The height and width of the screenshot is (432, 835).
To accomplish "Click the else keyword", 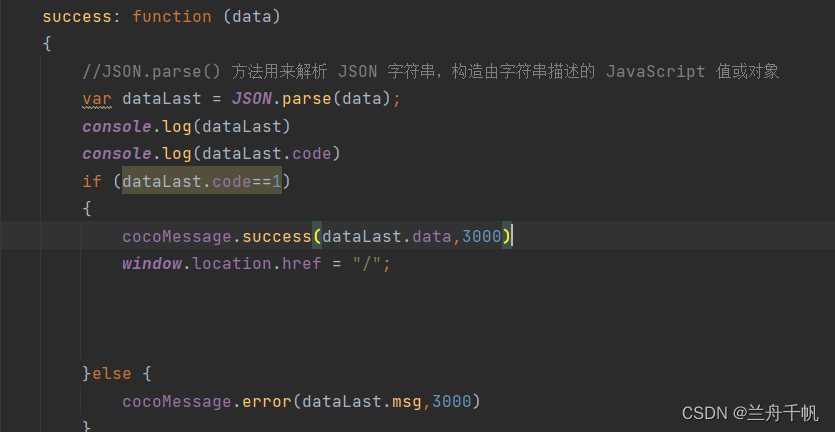I will [x=111, y=374].
